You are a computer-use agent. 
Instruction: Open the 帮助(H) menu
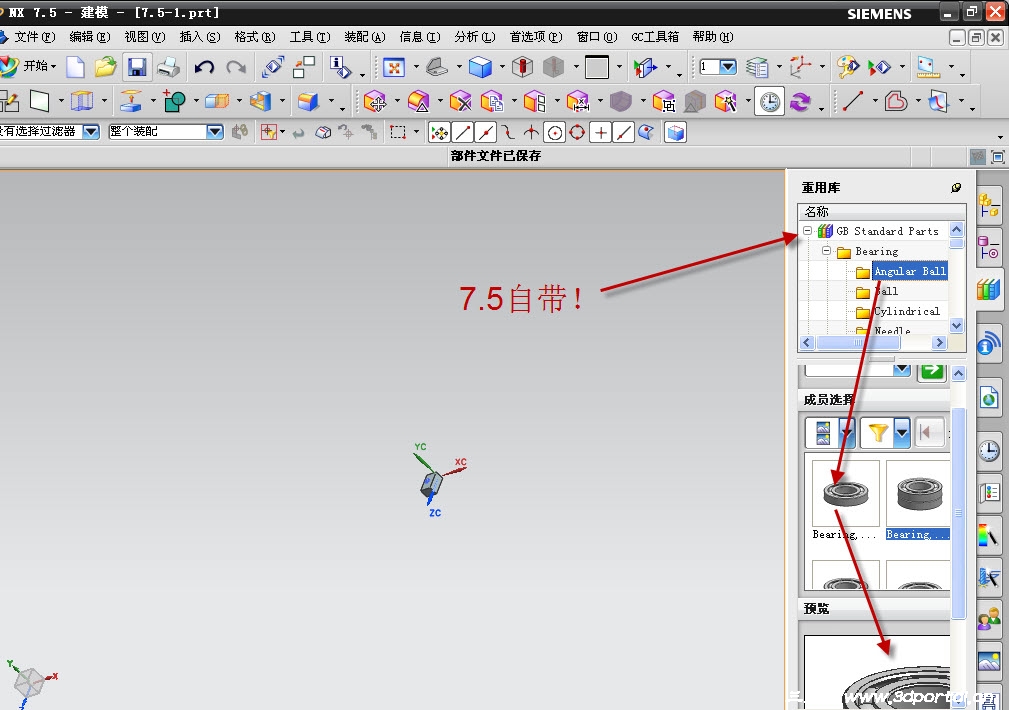pyautogui.click(x=712, y=37)
